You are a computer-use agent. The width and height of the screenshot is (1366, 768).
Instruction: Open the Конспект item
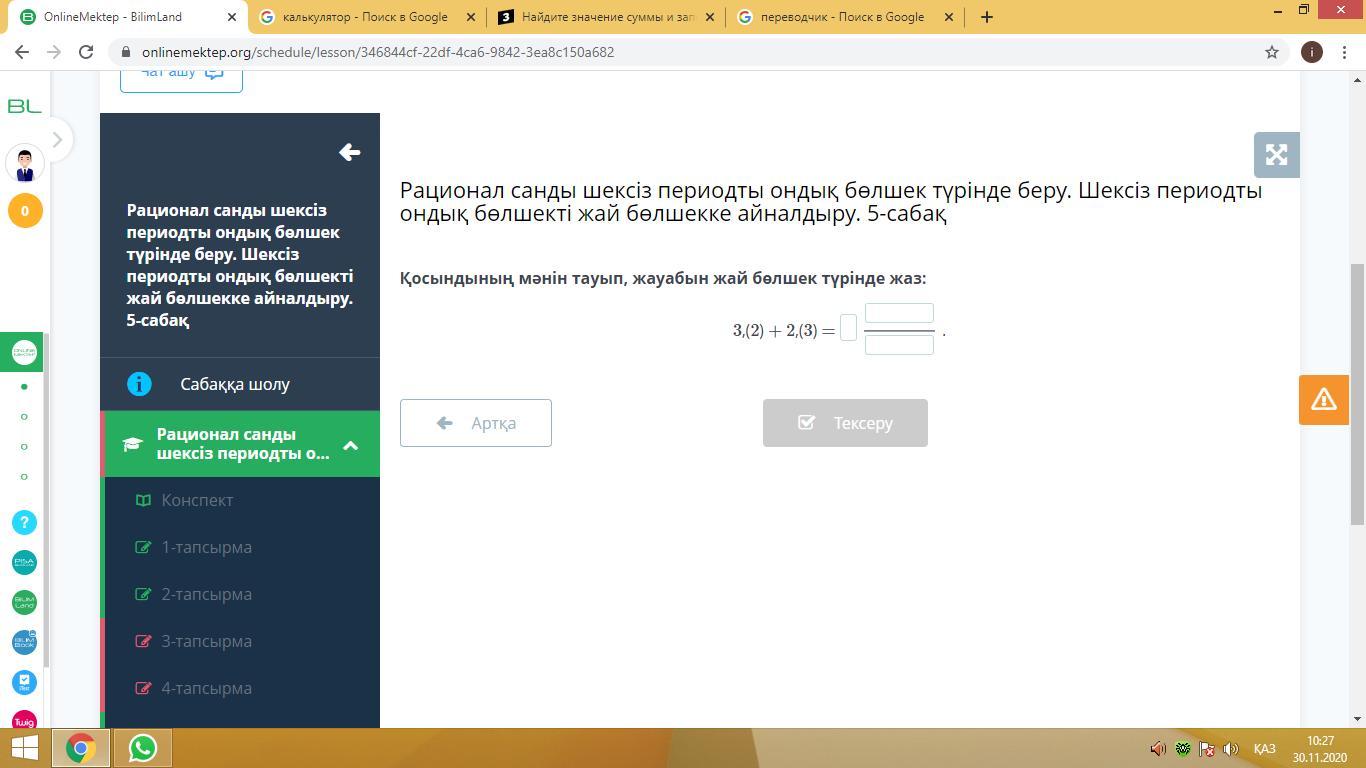click(197, 500)
